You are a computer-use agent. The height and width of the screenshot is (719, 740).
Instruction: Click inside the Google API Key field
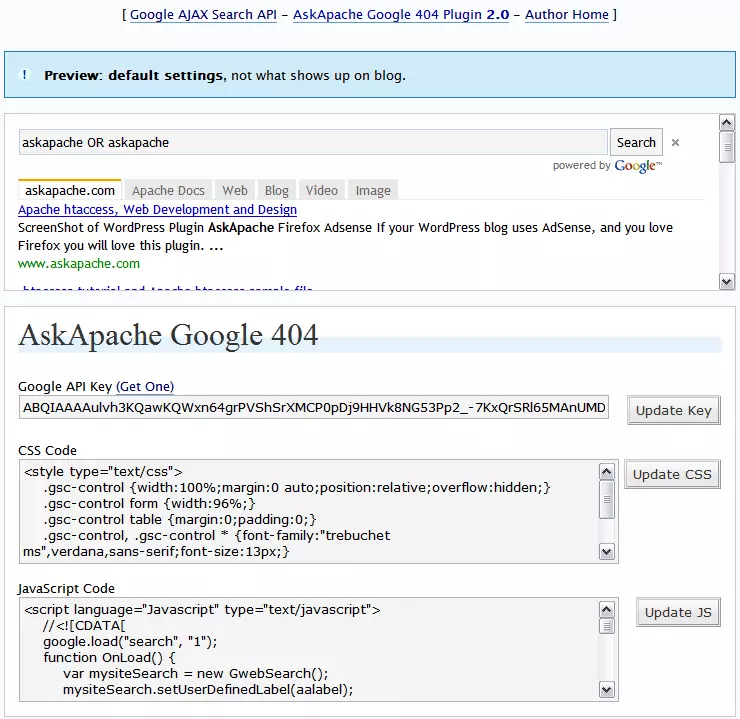313,408
